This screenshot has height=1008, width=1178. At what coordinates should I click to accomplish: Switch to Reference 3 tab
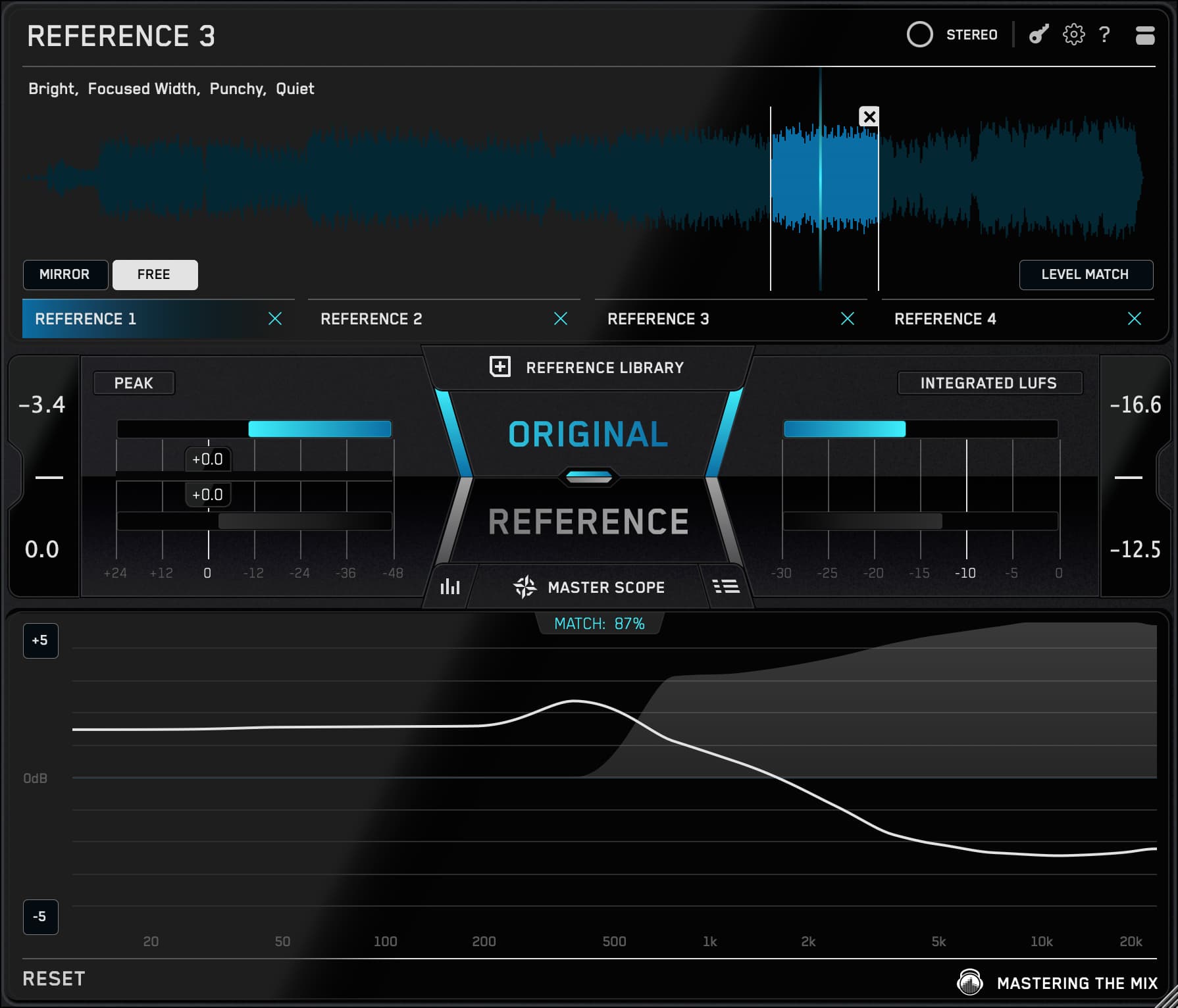click(658, 319)
